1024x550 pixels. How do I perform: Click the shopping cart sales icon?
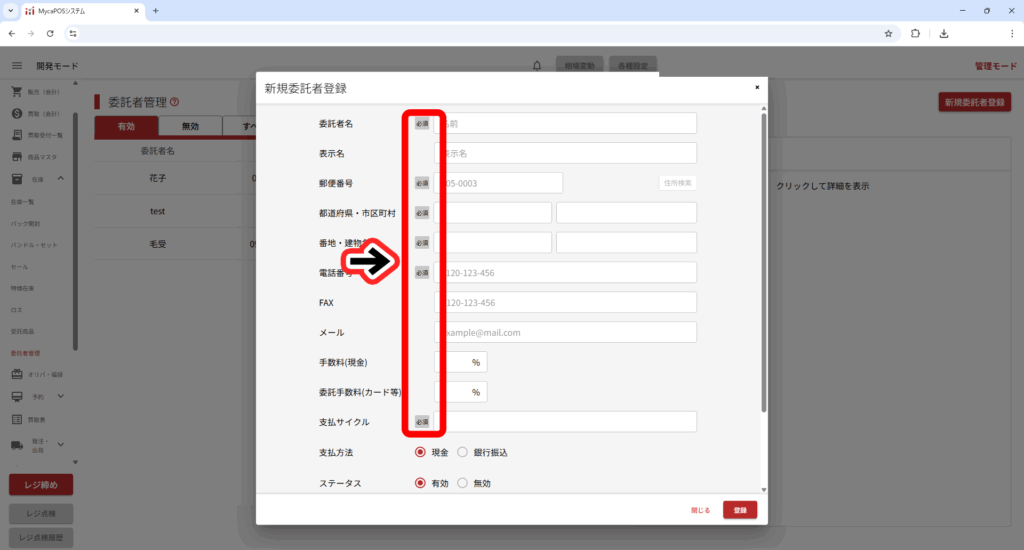click(x=17, y=92)
